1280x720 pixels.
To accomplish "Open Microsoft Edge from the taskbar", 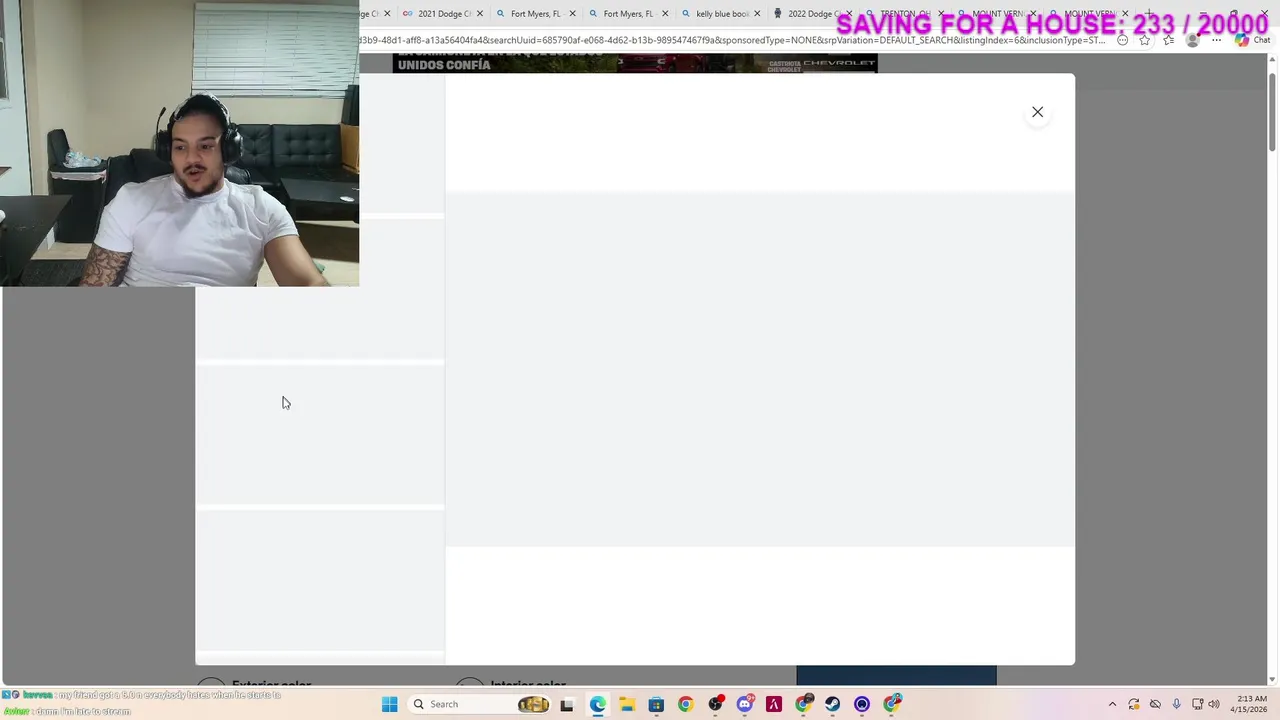I will [x=597, y=704].
